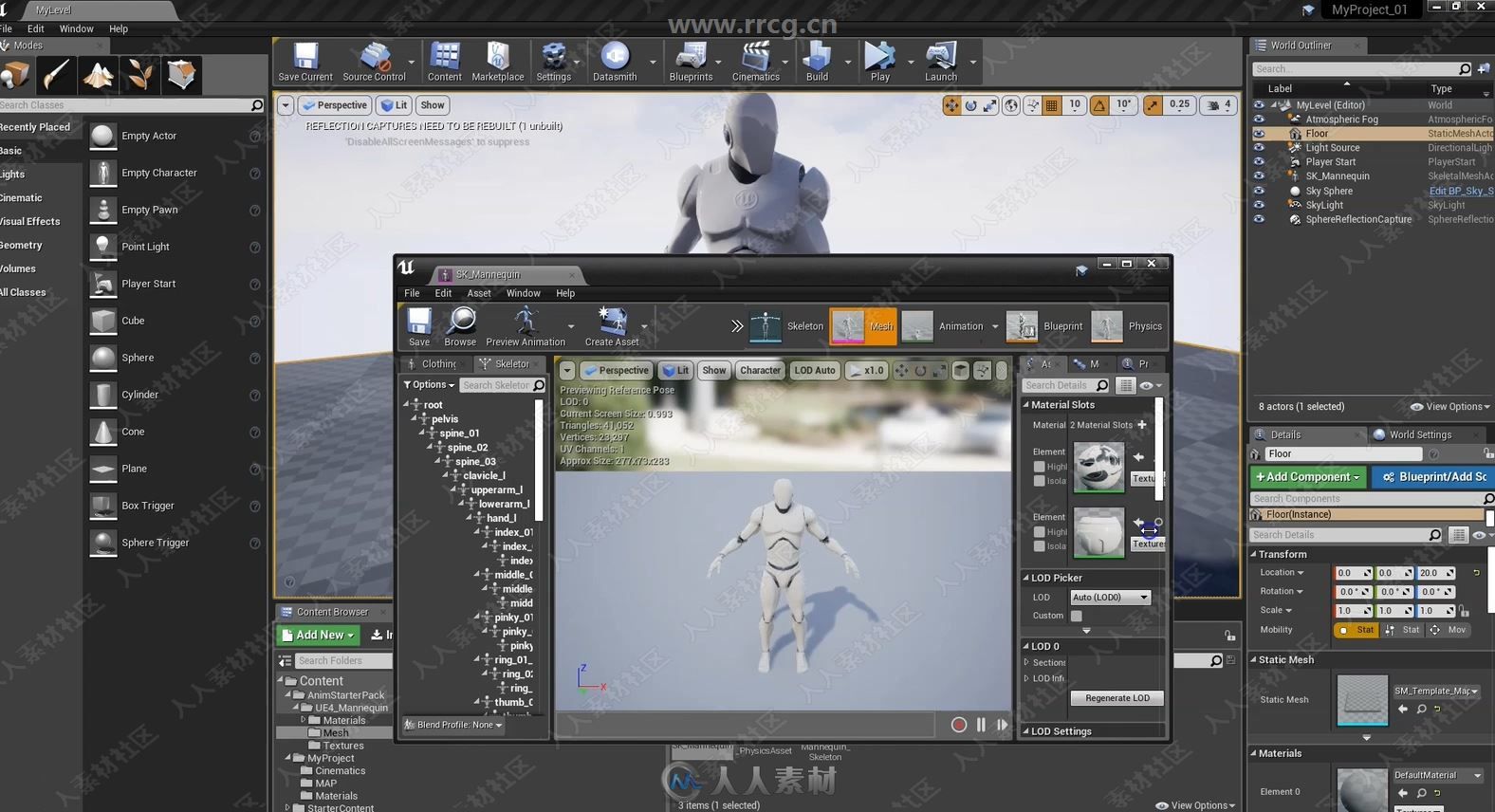This screenshot has width=1495, height=812.
Task: Click Show button in main viewport
Action: (433, 105)
